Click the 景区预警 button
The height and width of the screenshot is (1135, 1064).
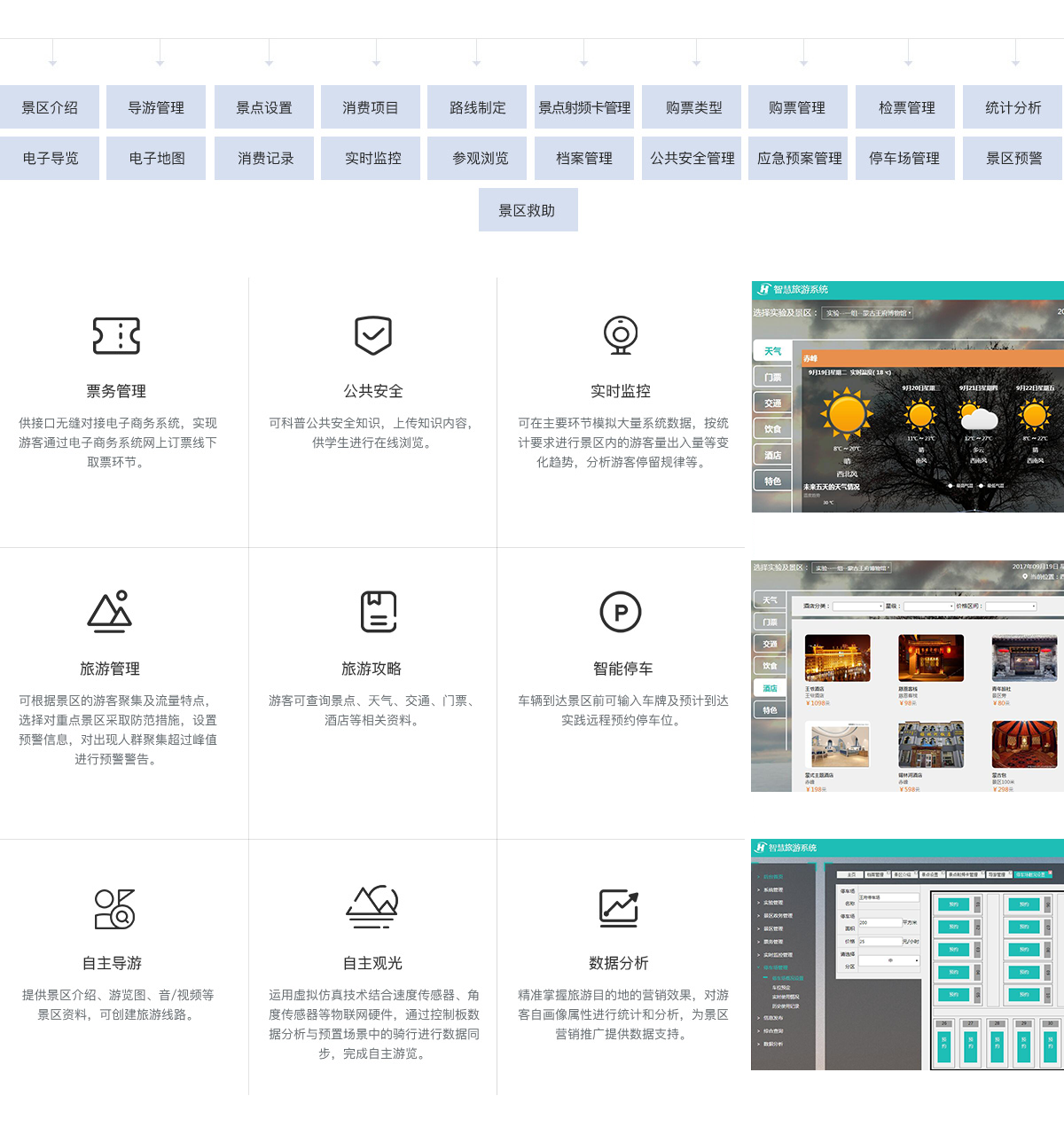1013,158
